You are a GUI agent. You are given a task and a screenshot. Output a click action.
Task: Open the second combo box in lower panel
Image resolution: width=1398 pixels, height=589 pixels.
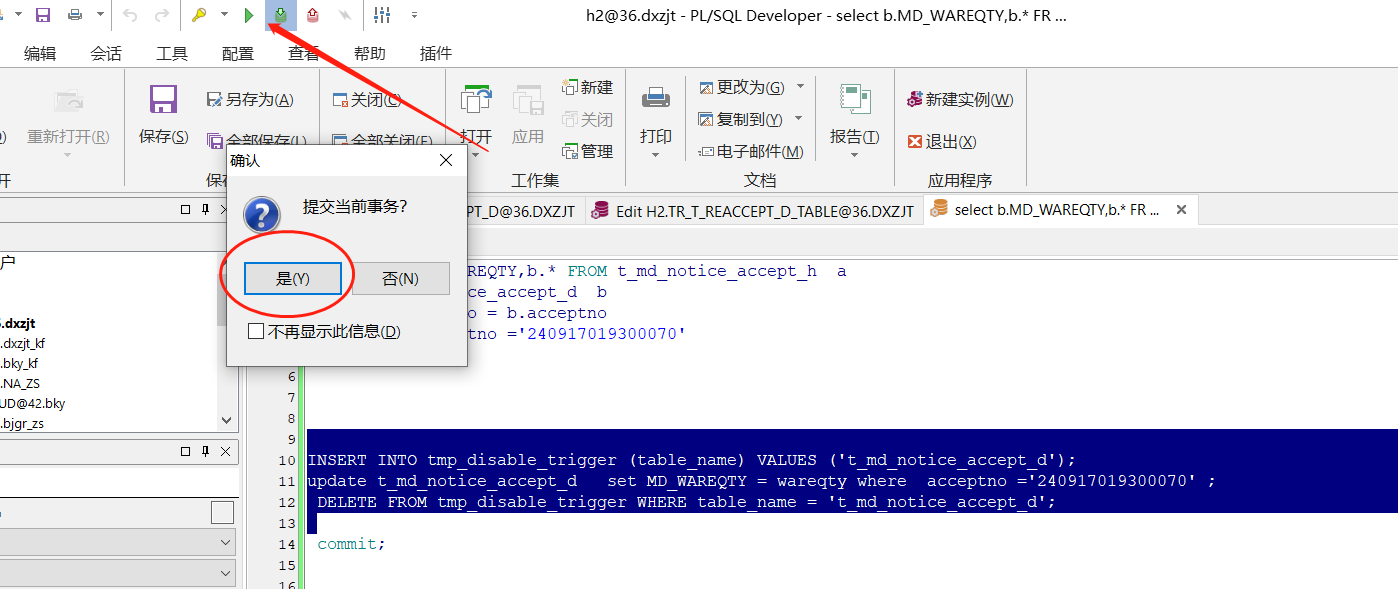click(118, 573)
